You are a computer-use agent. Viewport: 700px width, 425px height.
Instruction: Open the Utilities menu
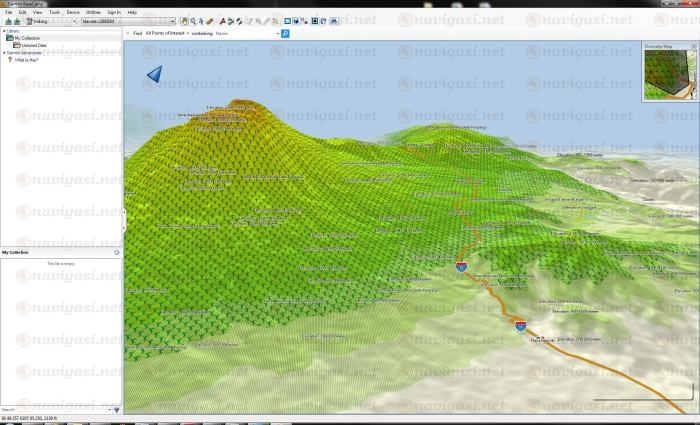click(x=92, y=12)
